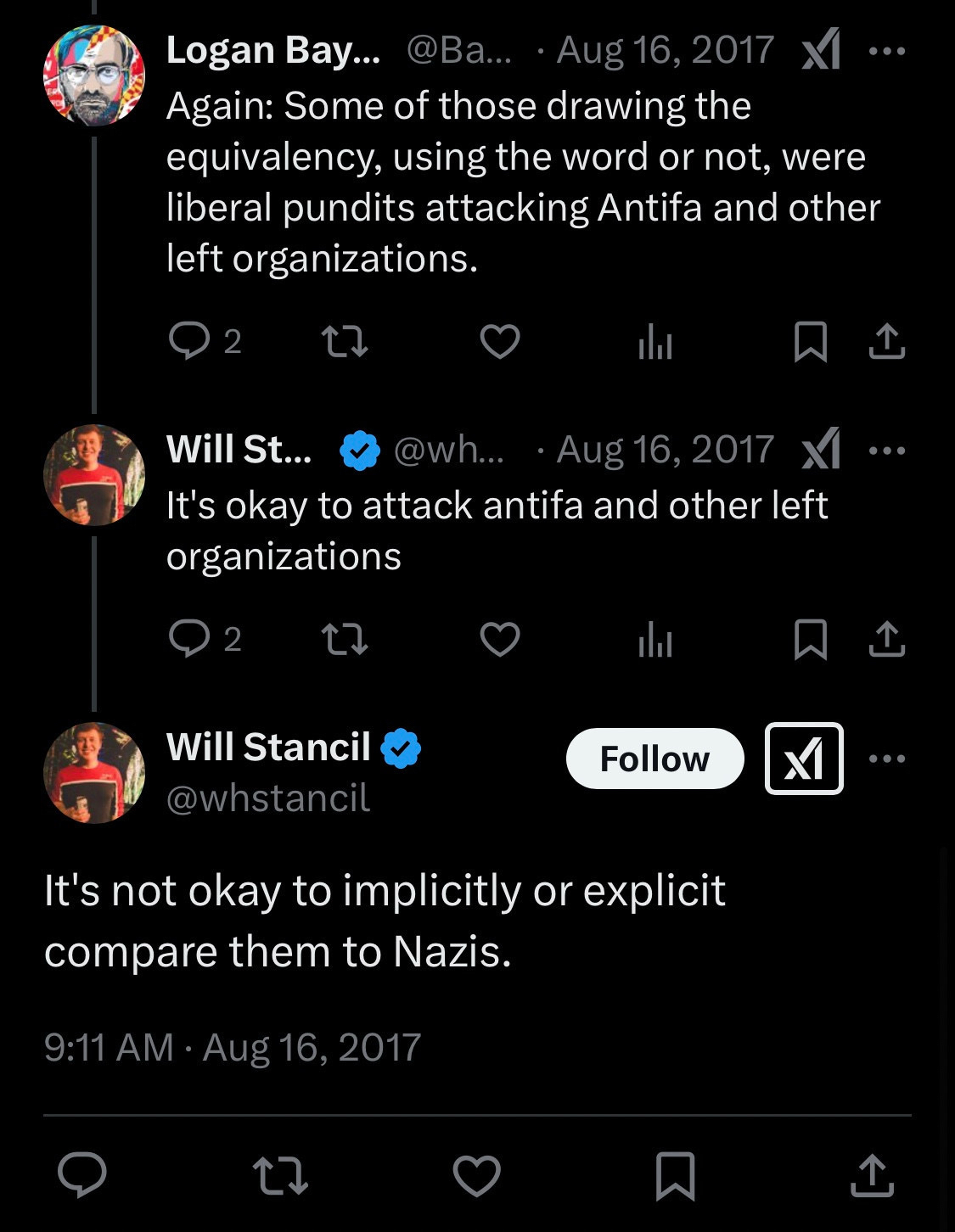Bookmark the main tweet by Will Stancil

[676, 1175]
